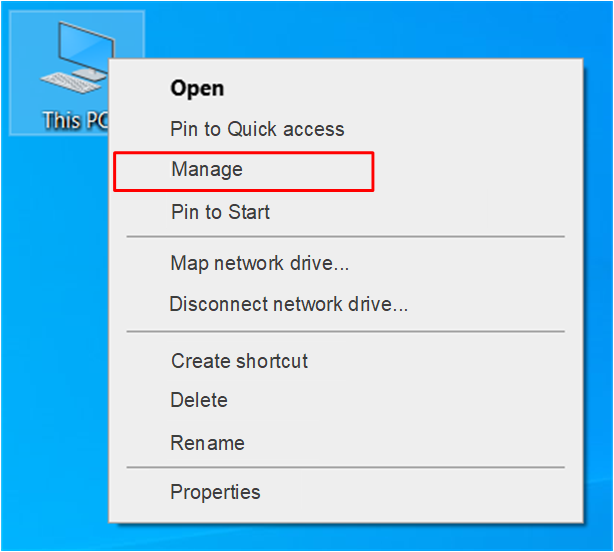This screenshot has width=614, height=552.
Task: Click the separator line below Pin to Start
Action: [x=345, y=237]
